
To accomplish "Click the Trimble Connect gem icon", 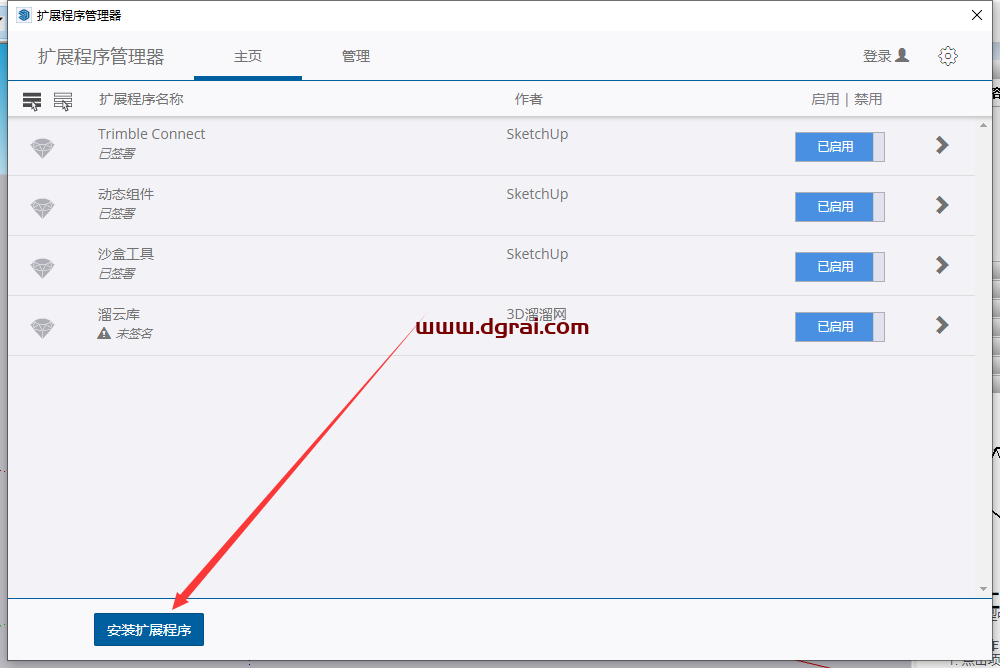I will click(x=43, y=148).
